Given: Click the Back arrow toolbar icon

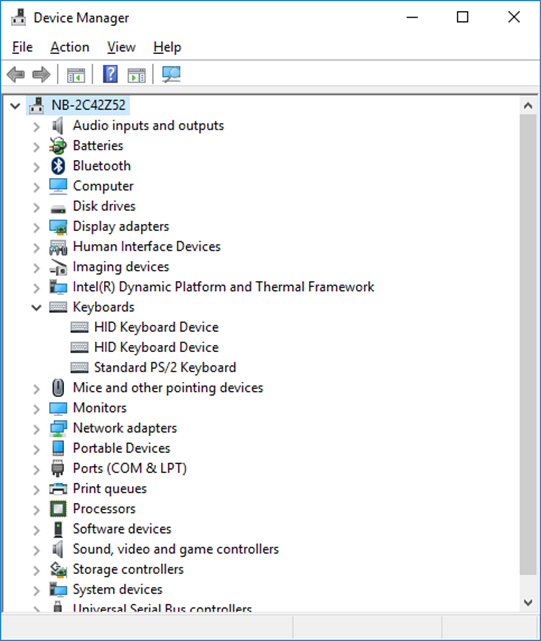Looking at the screenshot, I should [x=16, y=74].
